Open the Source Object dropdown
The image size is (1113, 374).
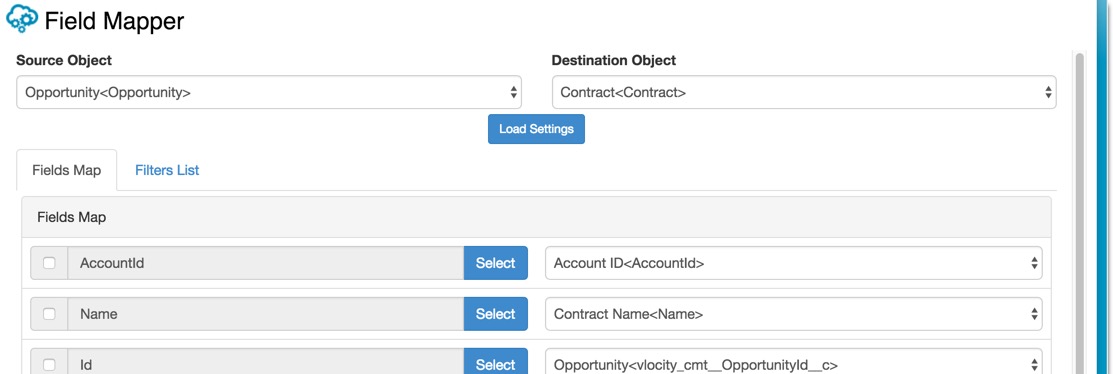pyautogui.click(x=269, y=92)
